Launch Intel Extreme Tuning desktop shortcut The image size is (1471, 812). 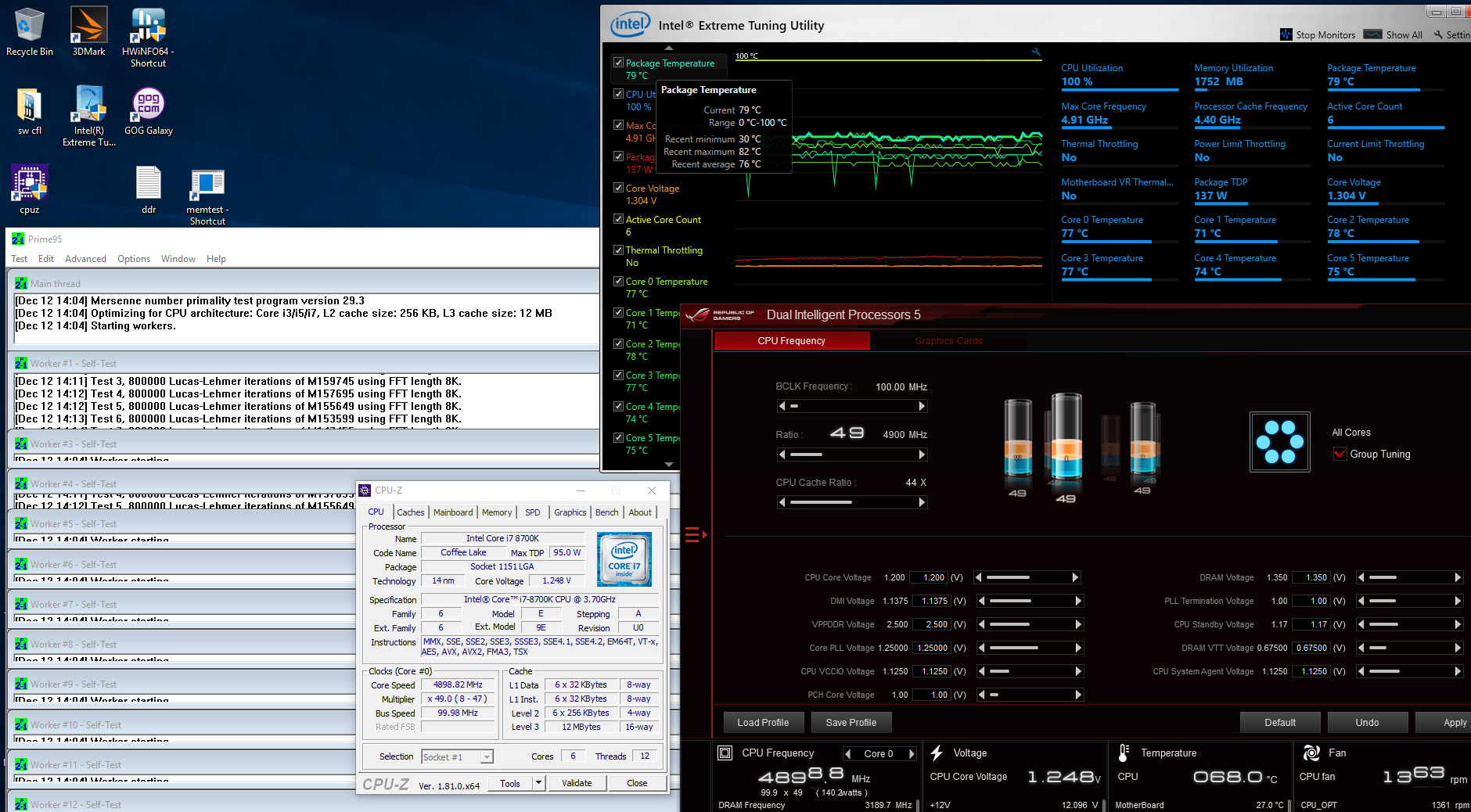[89, 115]
